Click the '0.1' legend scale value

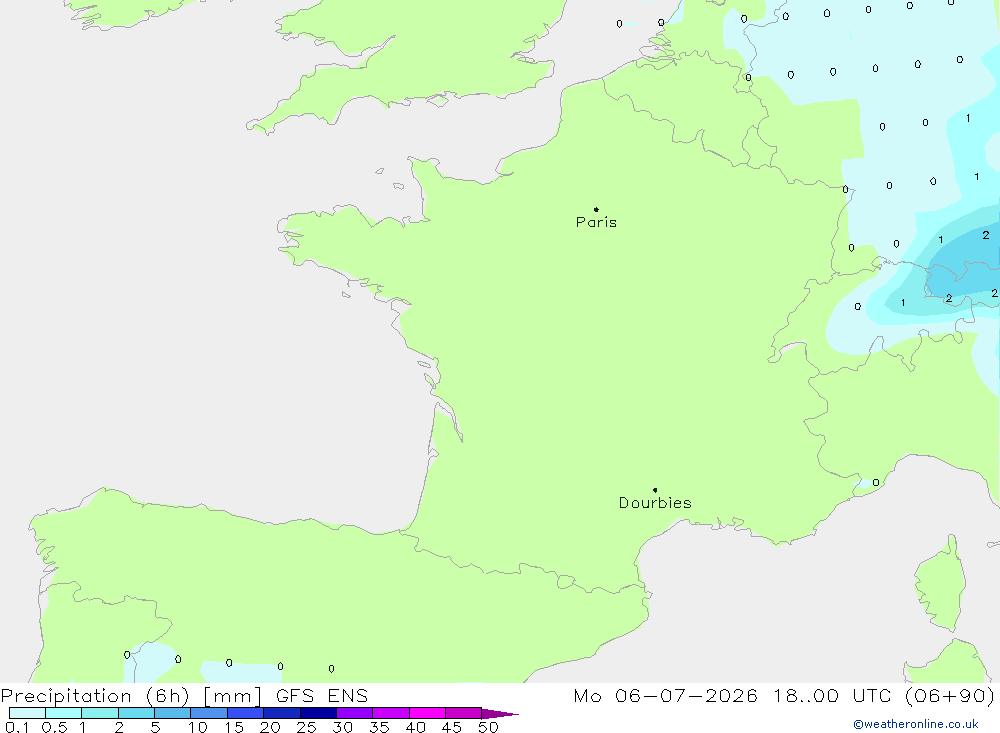[17, 727]
